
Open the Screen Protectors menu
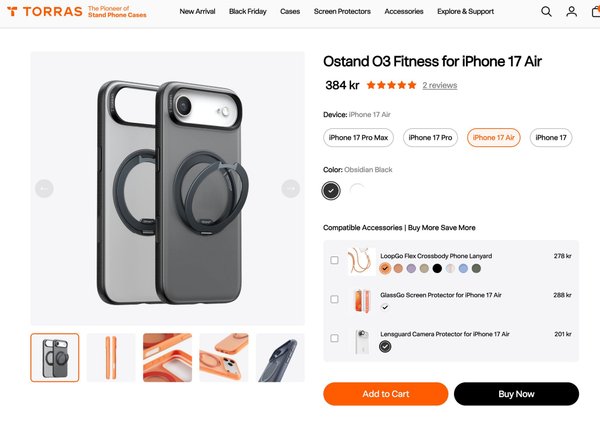click(x=342, y=12)
